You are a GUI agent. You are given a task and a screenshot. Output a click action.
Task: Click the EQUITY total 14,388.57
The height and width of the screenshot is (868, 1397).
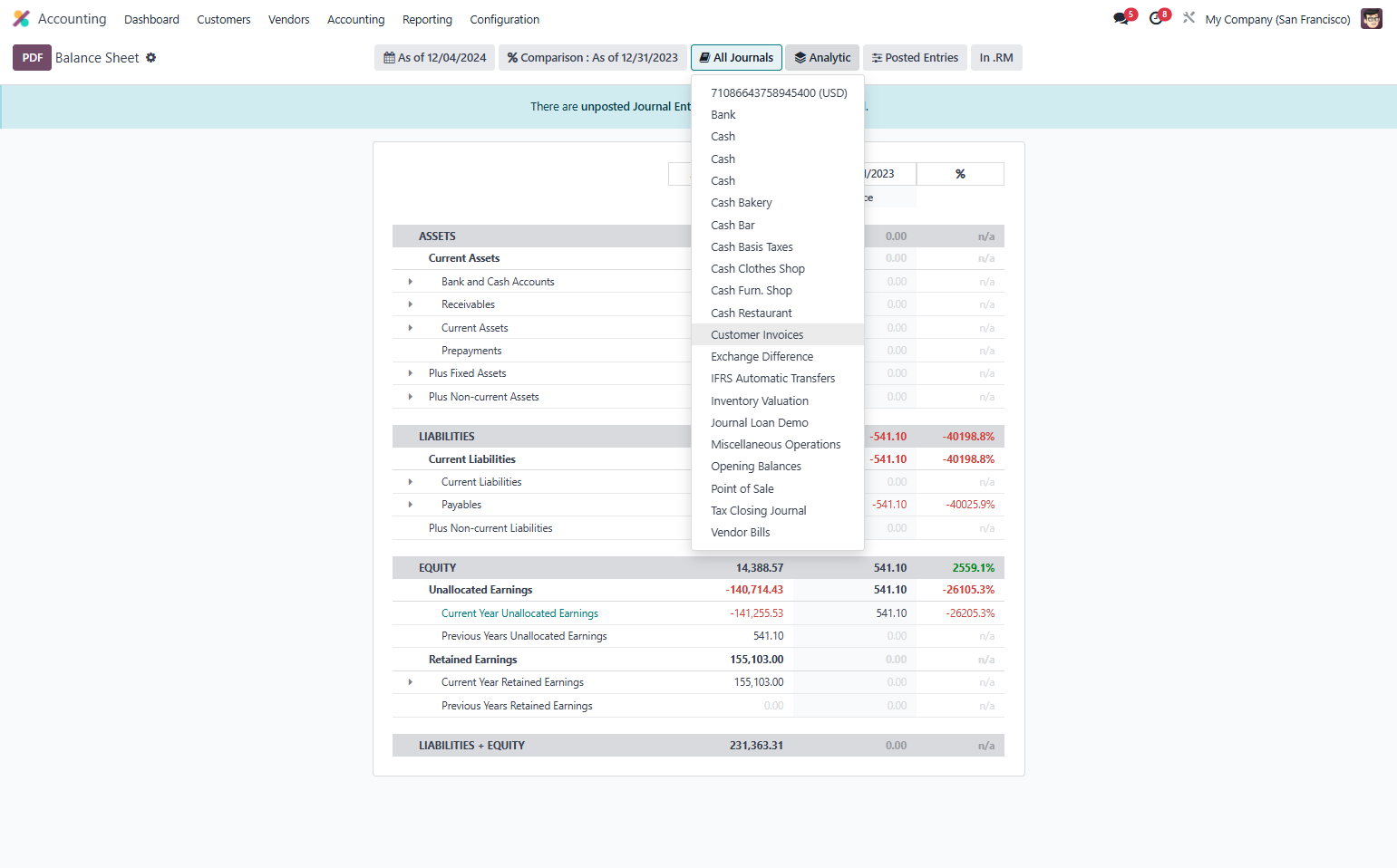(760, 568)
